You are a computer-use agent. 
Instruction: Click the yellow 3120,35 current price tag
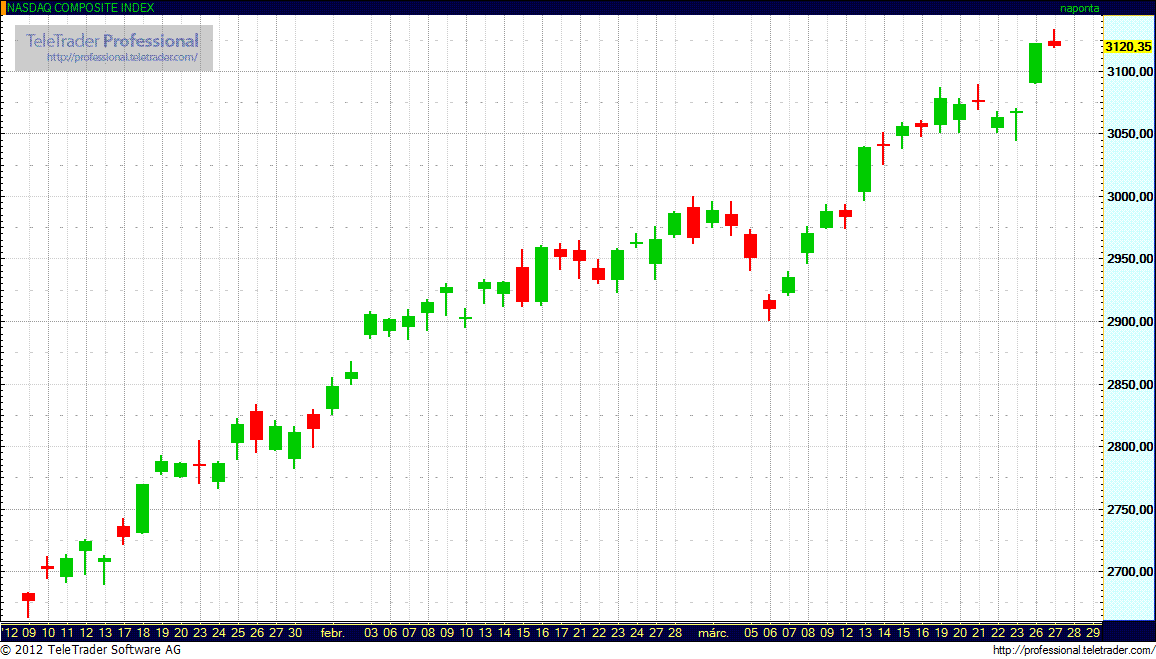click(1128, 47)
